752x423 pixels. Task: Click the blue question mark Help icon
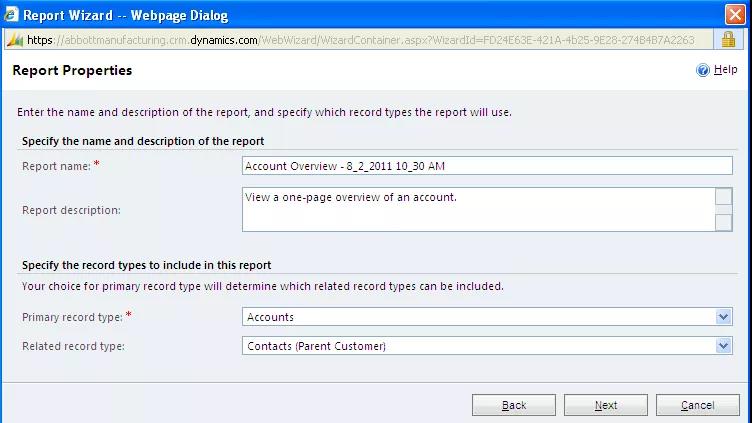(703, 70)
